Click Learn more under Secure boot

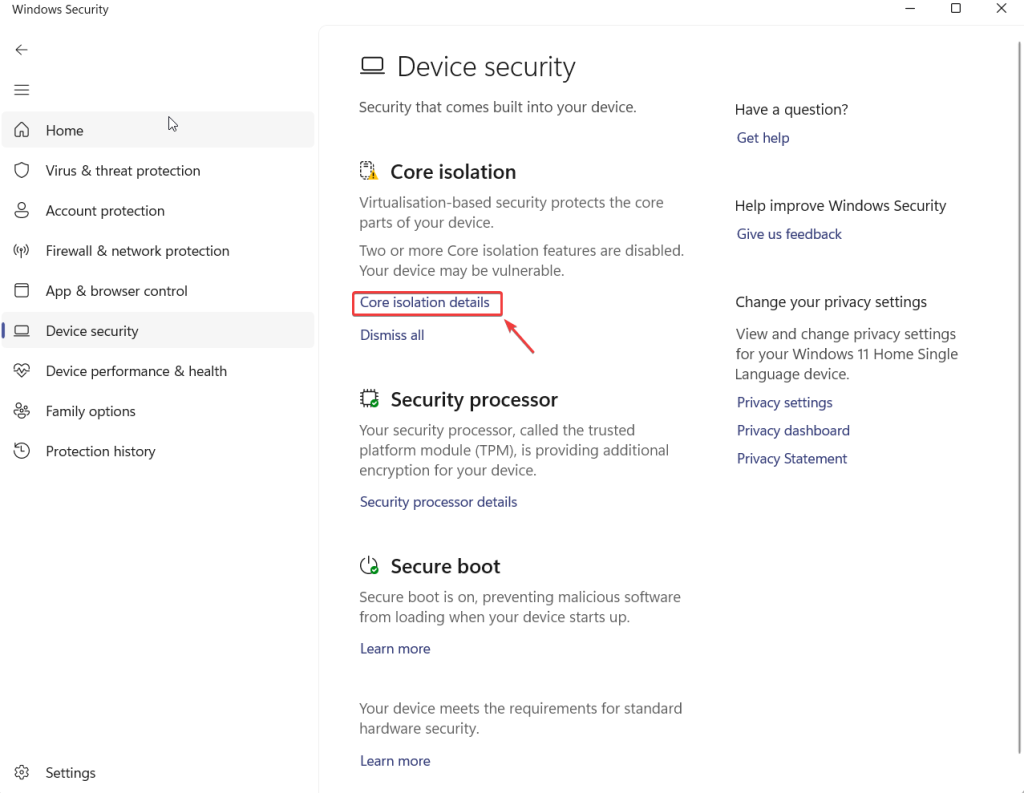coord(395,649)
